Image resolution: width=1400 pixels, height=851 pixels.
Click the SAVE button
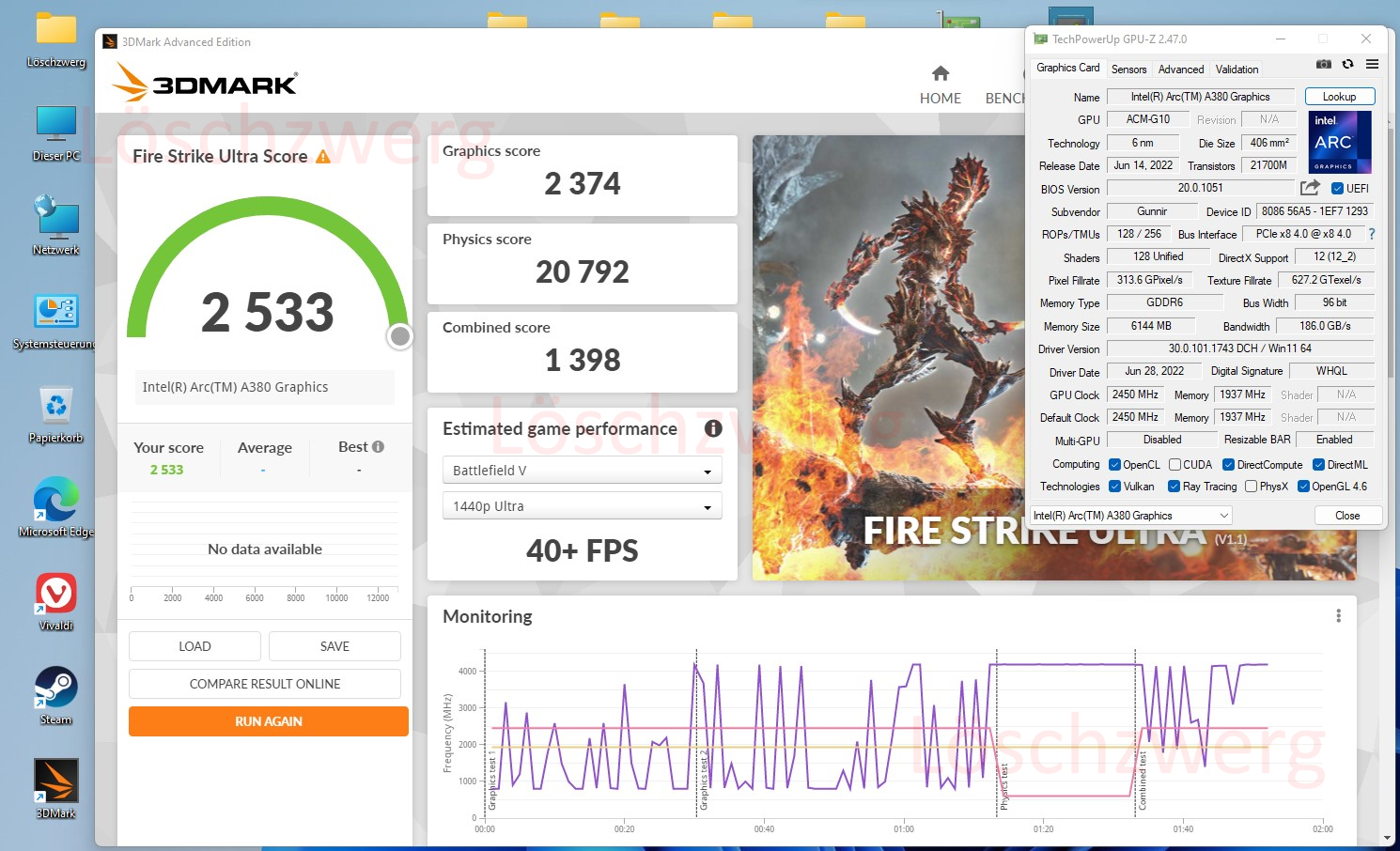[x=334, y=646]
